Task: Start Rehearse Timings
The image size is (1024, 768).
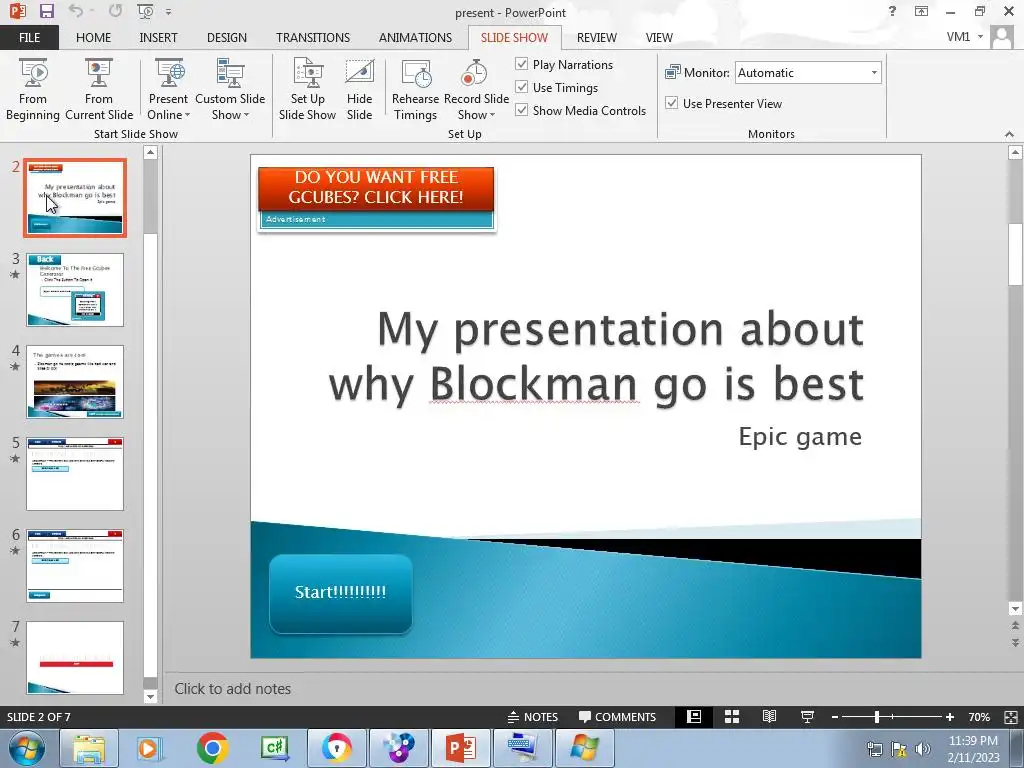Action: pyautogui.click(x=415, y=89)
